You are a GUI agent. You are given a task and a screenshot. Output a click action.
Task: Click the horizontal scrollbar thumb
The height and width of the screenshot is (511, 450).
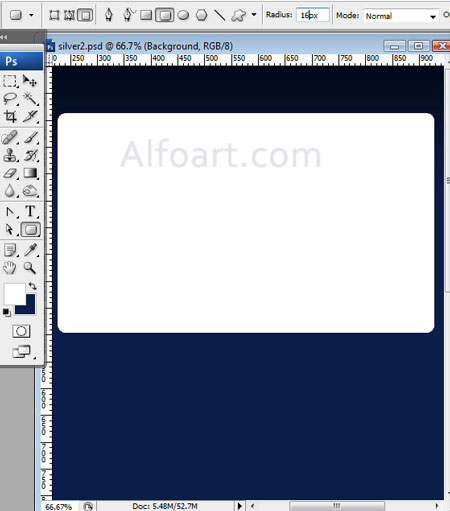coord(337,506)
